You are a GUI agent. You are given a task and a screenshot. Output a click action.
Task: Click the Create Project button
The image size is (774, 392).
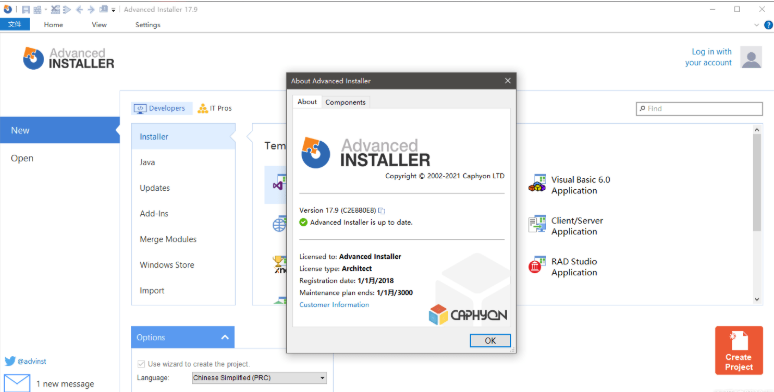tap(738, 350)
